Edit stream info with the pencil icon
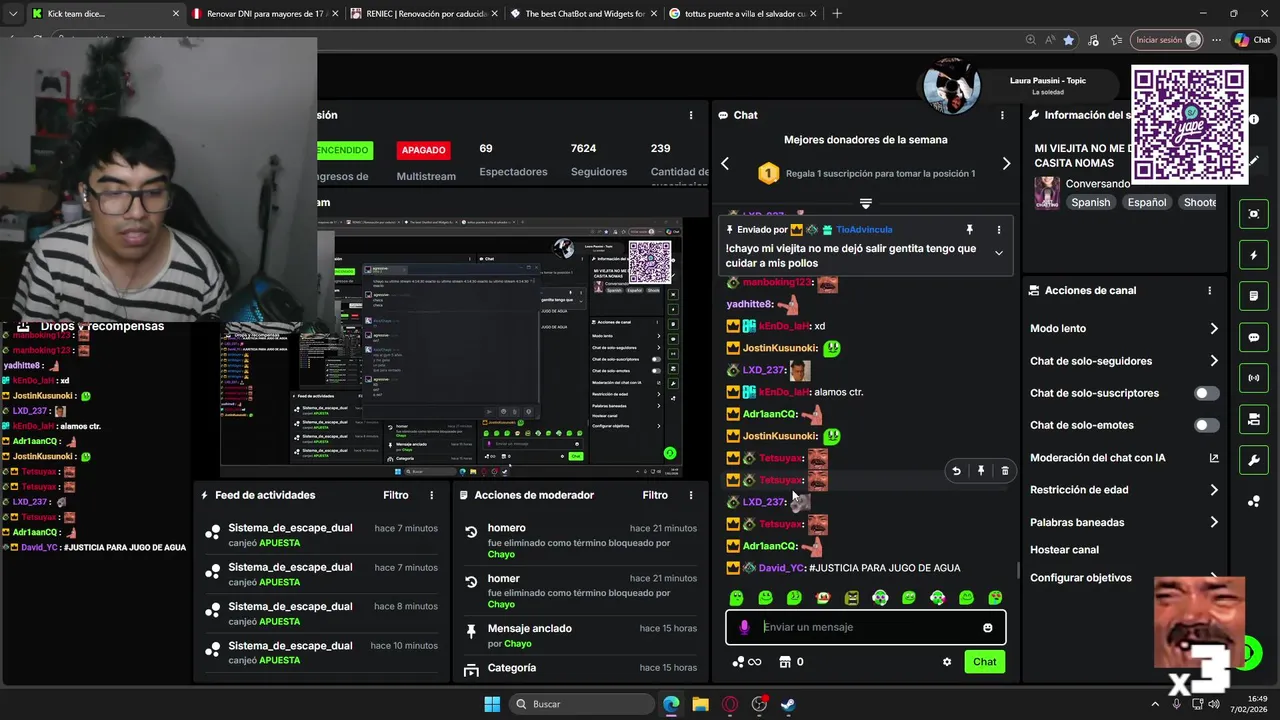 (x=1254, y=160)
